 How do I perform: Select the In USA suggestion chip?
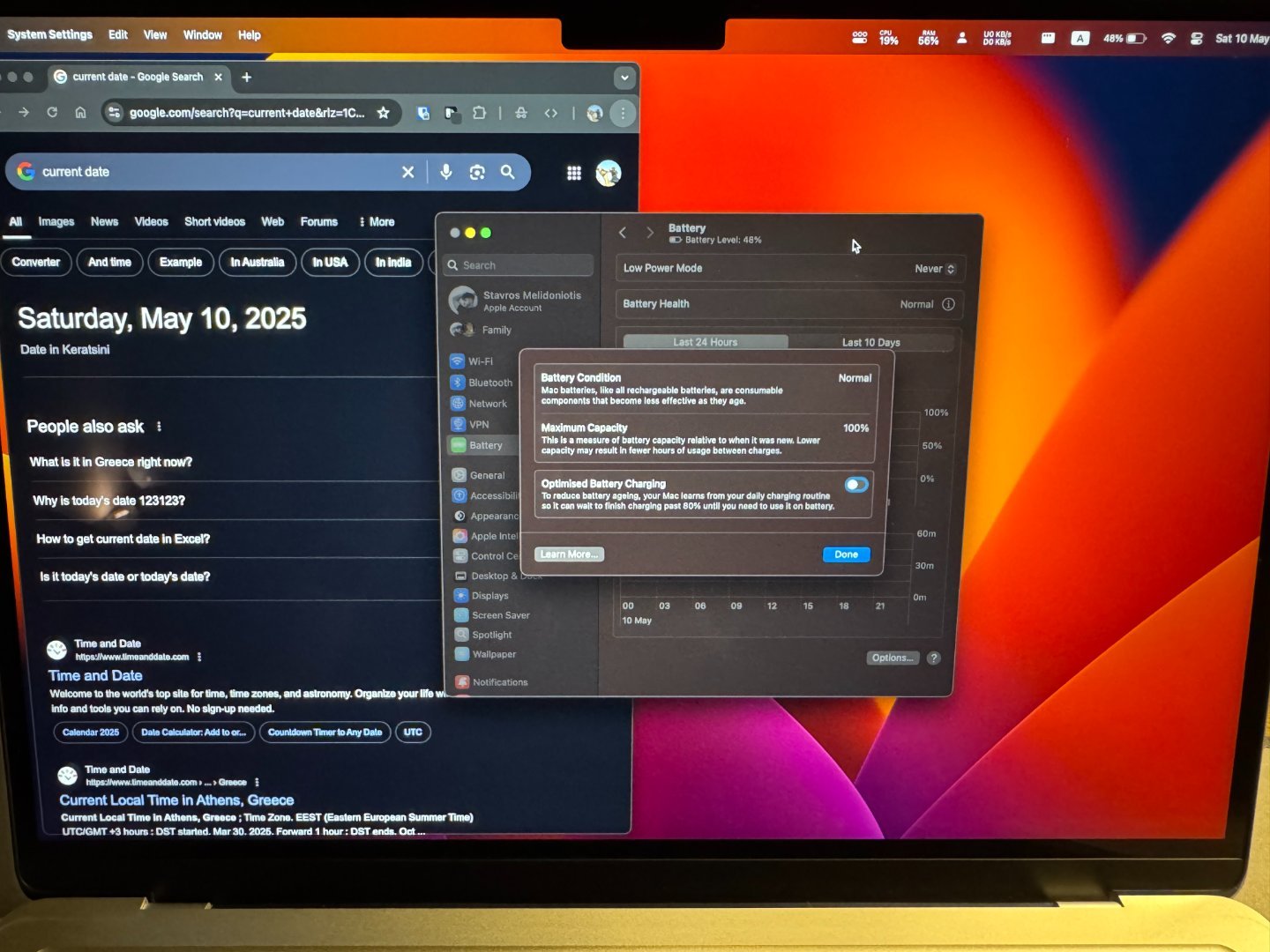coord(330,262)
